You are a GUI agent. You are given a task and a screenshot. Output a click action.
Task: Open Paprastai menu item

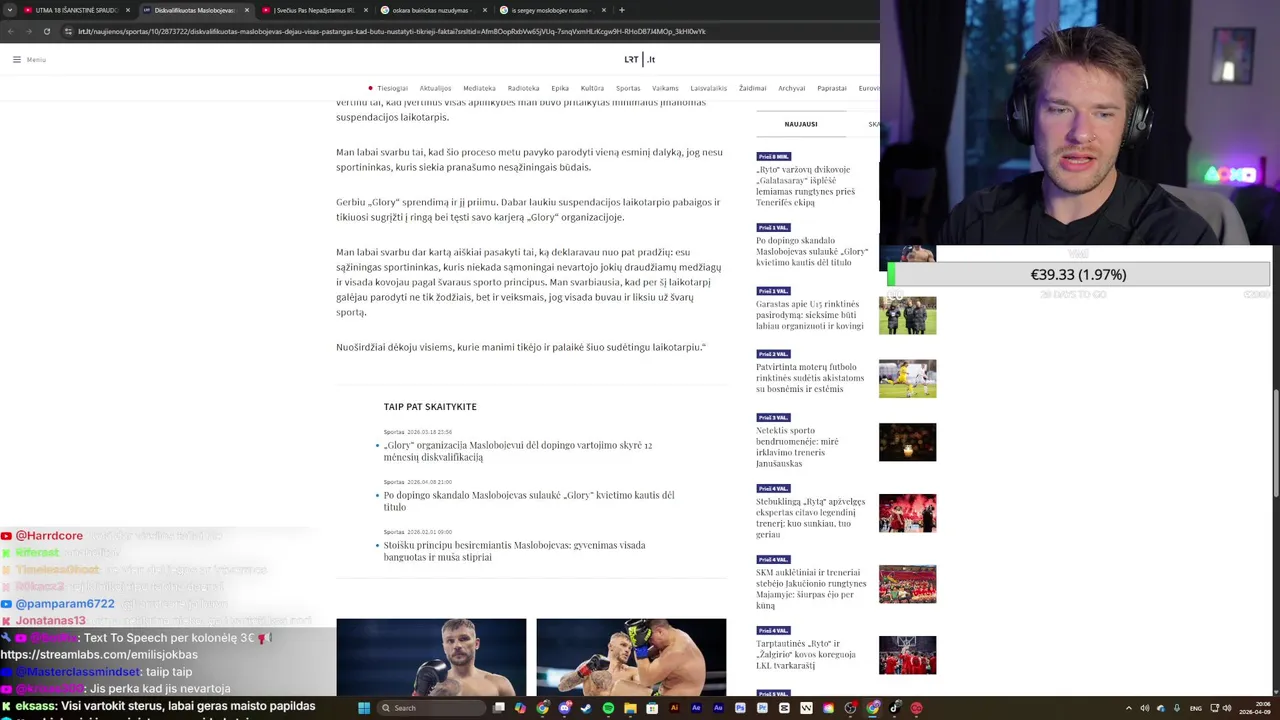point(831,88)
